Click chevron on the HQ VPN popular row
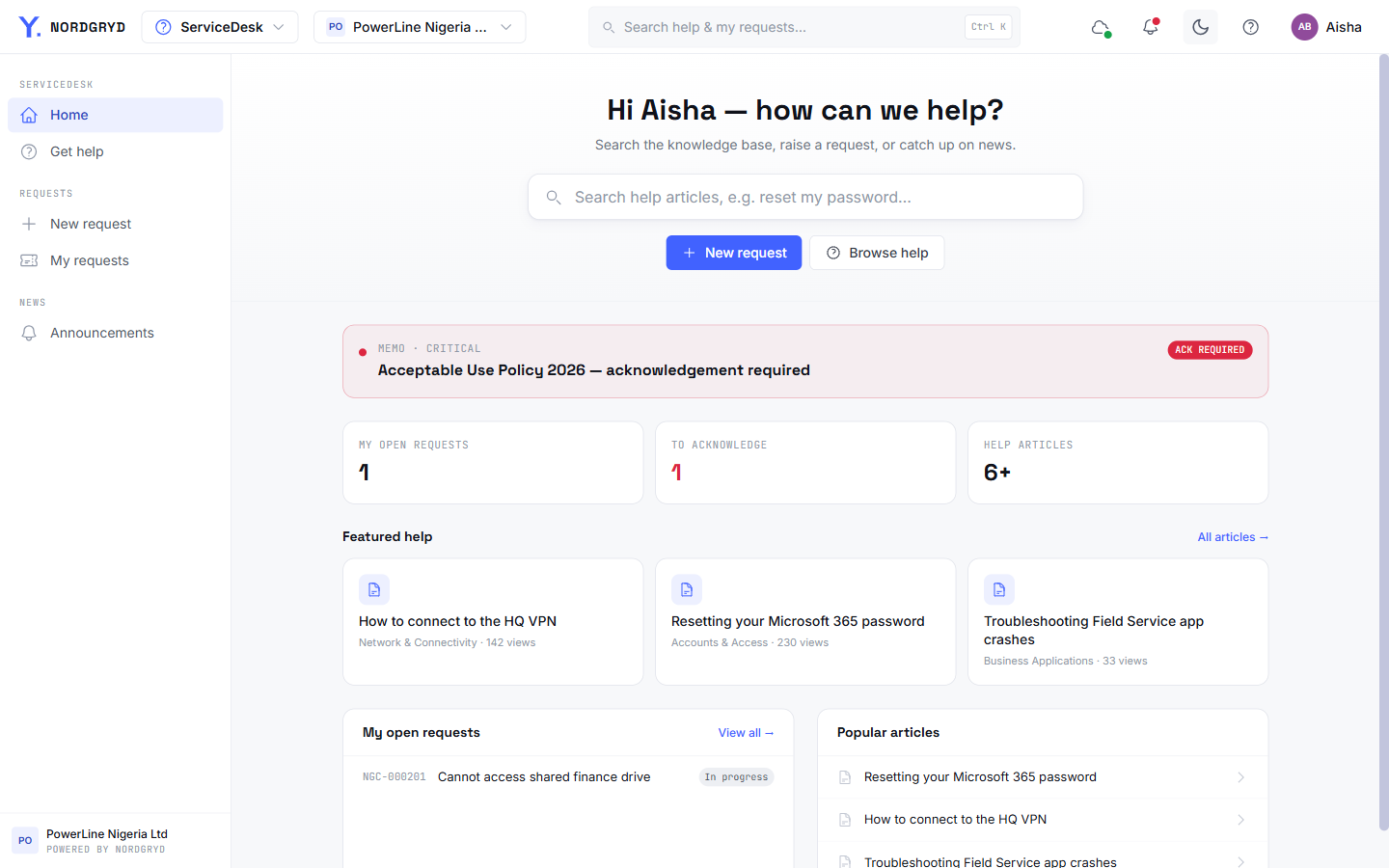 pos(1241,820)
